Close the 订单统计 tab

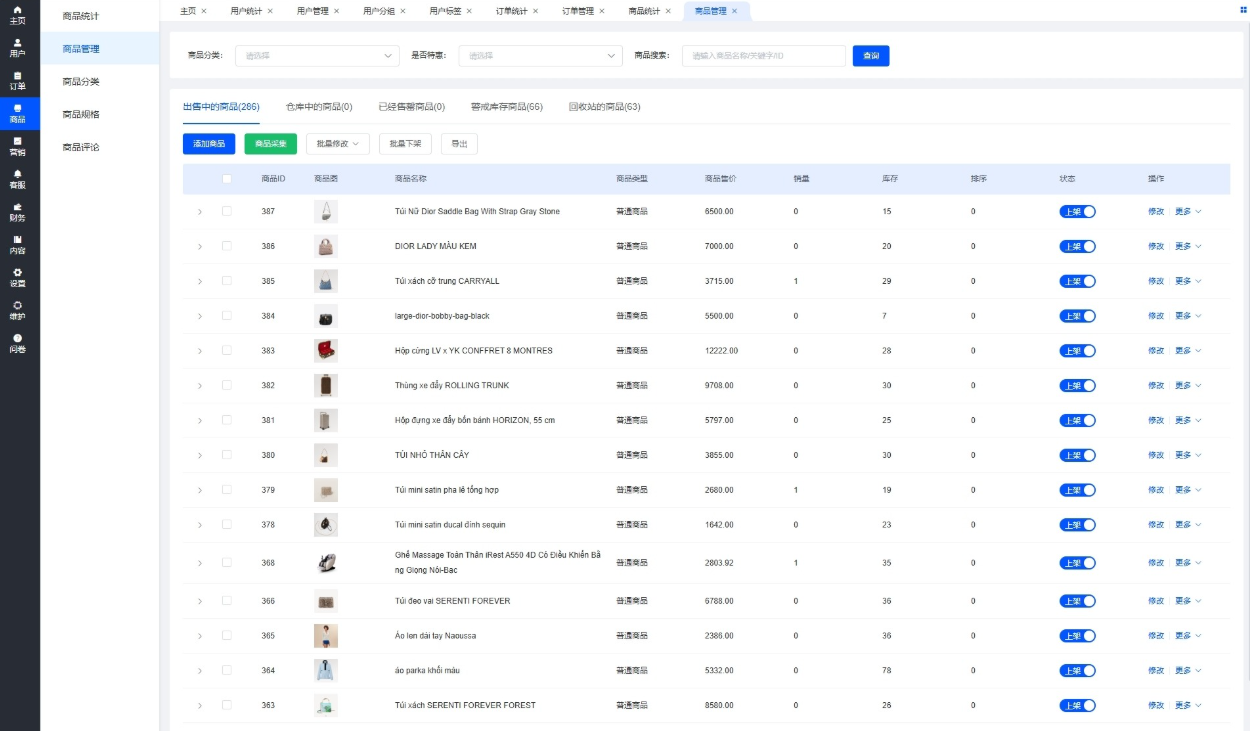535,11
